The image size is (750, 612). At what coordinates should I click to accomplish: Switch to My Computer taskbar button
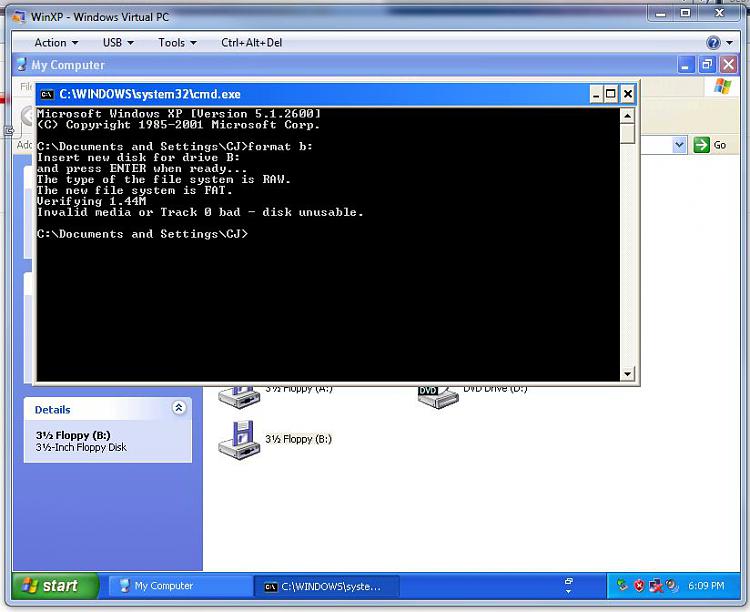180,586
